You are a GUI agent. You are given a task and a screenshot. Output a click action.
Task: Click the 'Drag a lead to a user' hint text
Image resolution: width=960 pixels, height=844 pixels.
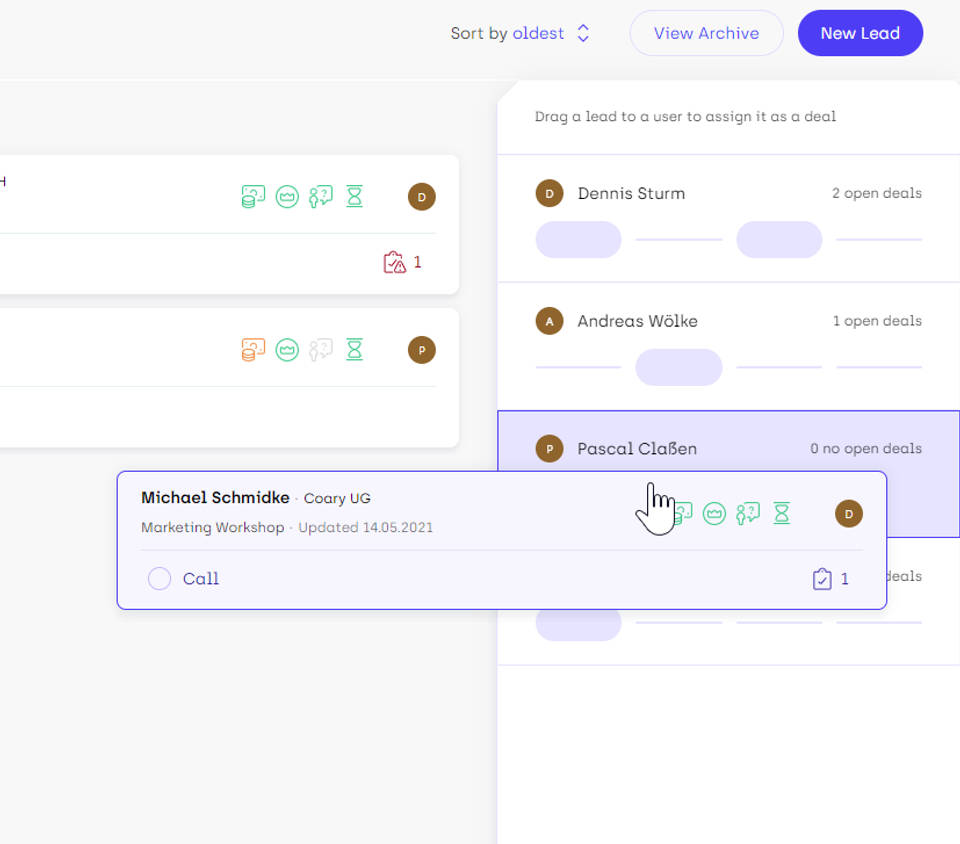click(x=685, y=116)
